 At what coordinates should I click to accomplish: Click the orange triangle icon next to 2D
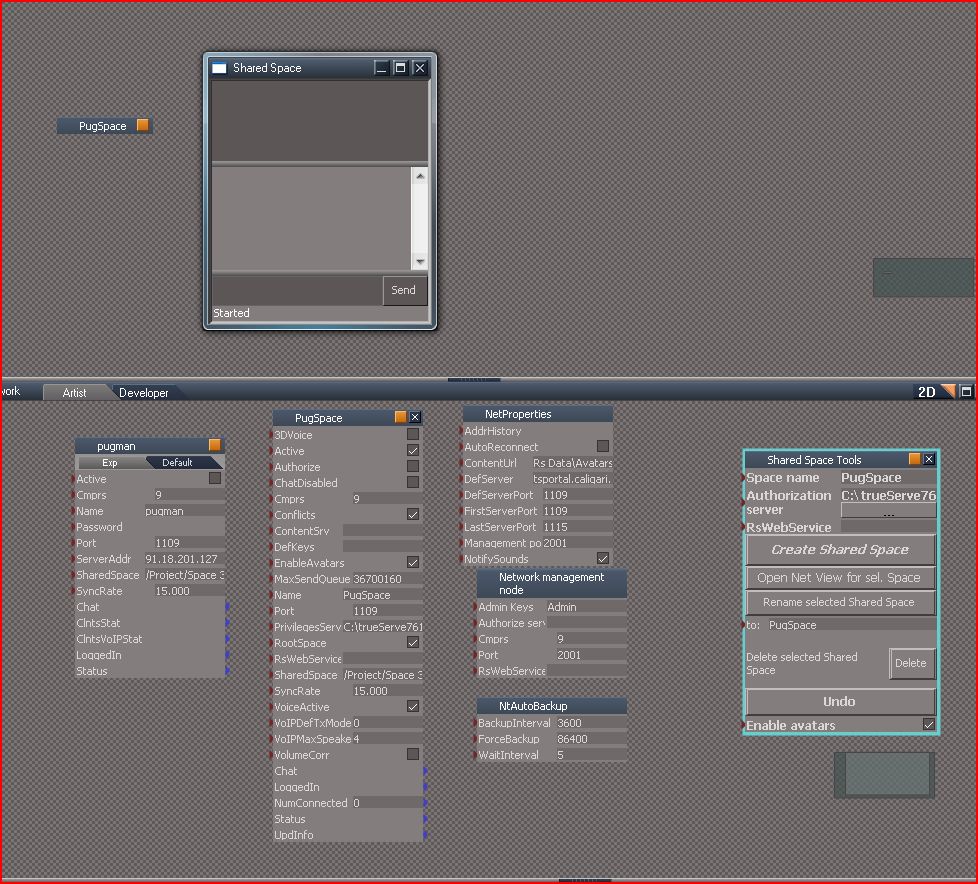pyautogui.click(x=948, y=391)
